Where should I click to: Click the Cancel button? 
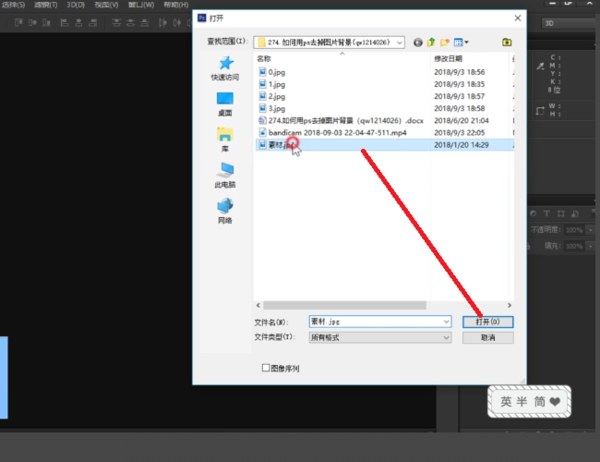click(488, 338)
